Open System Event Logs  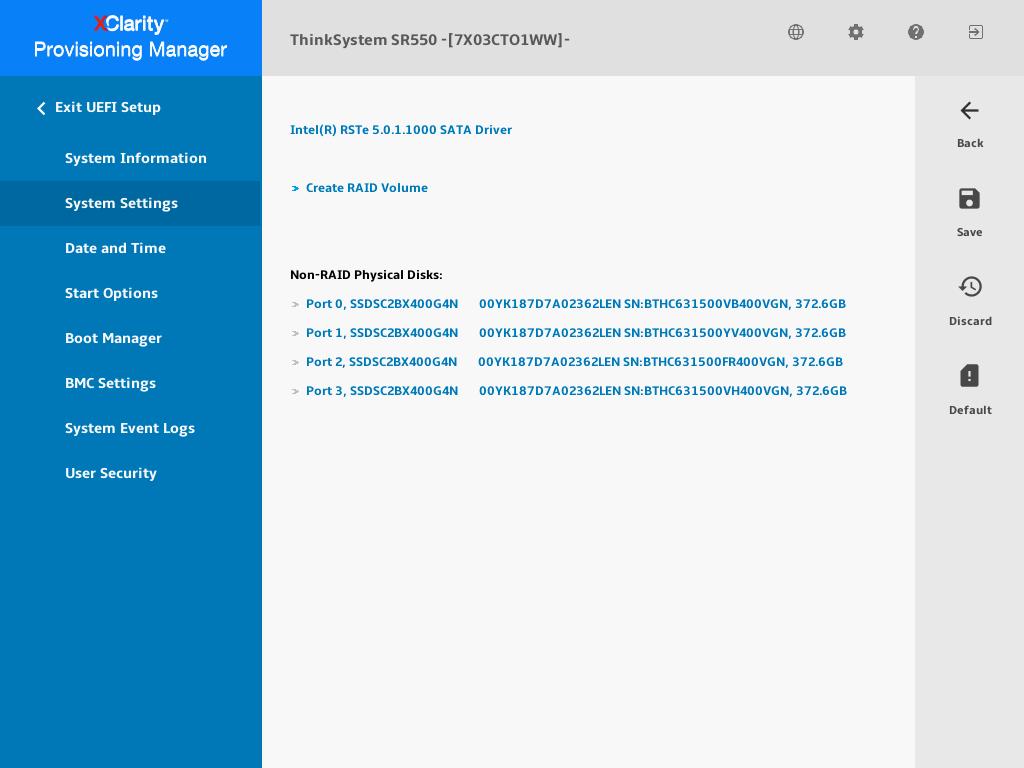pyautogui.click(x=130, y=428)
